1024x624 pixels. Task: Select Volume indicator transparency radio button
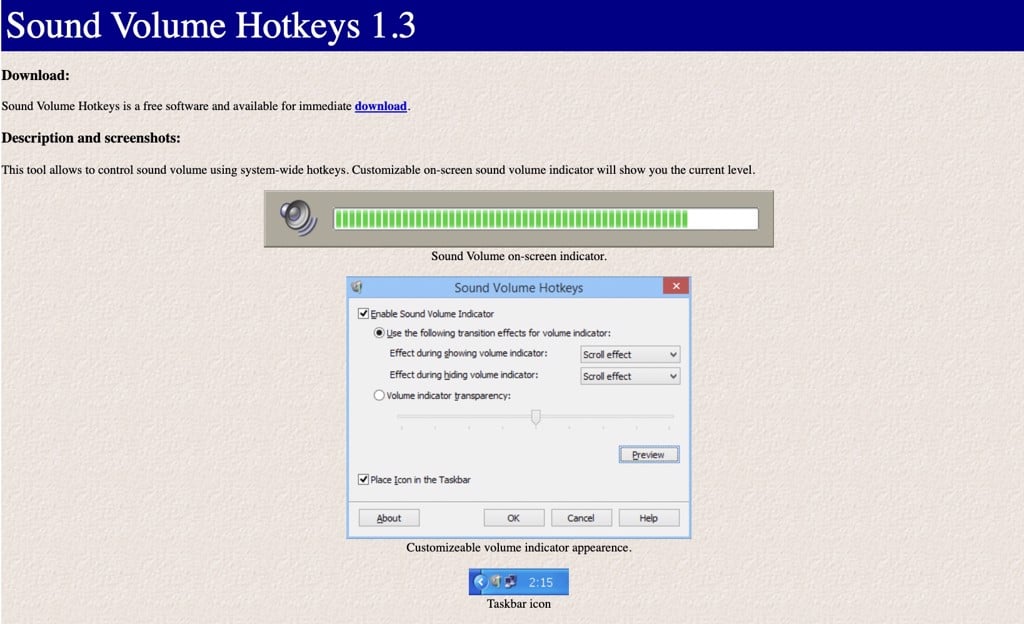[379, 396]
